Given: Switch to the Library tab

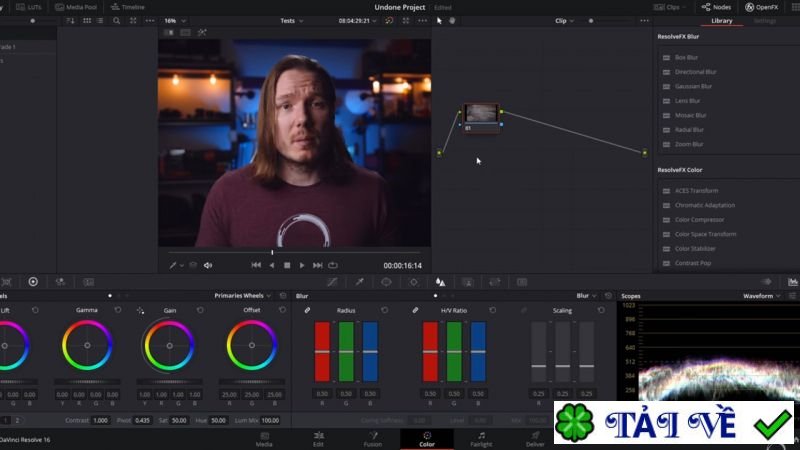Looking at the screenshot, I should pyautogui.click(x=721, y=20).
